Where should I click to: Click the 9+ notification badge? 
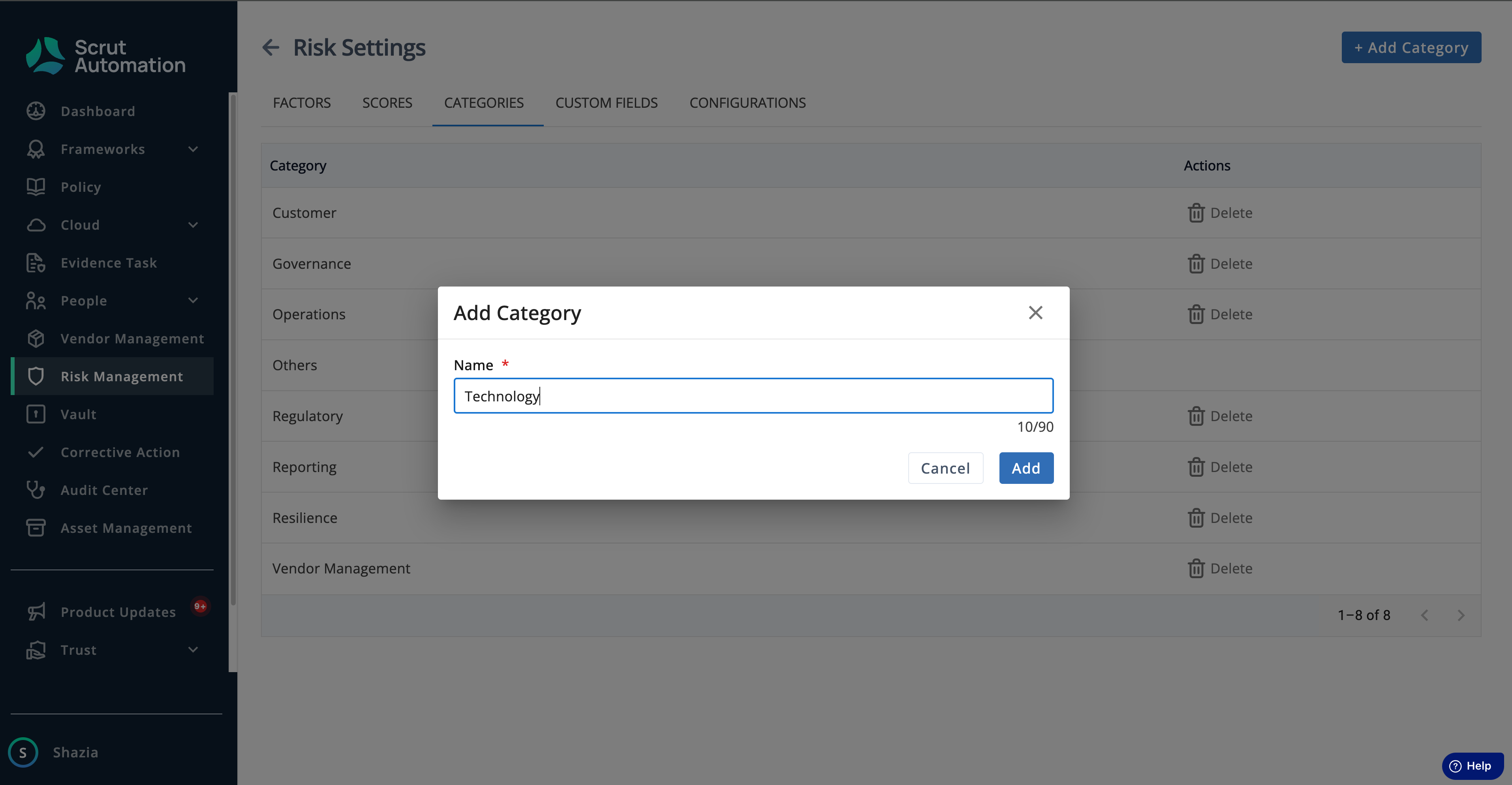[200, 606]
